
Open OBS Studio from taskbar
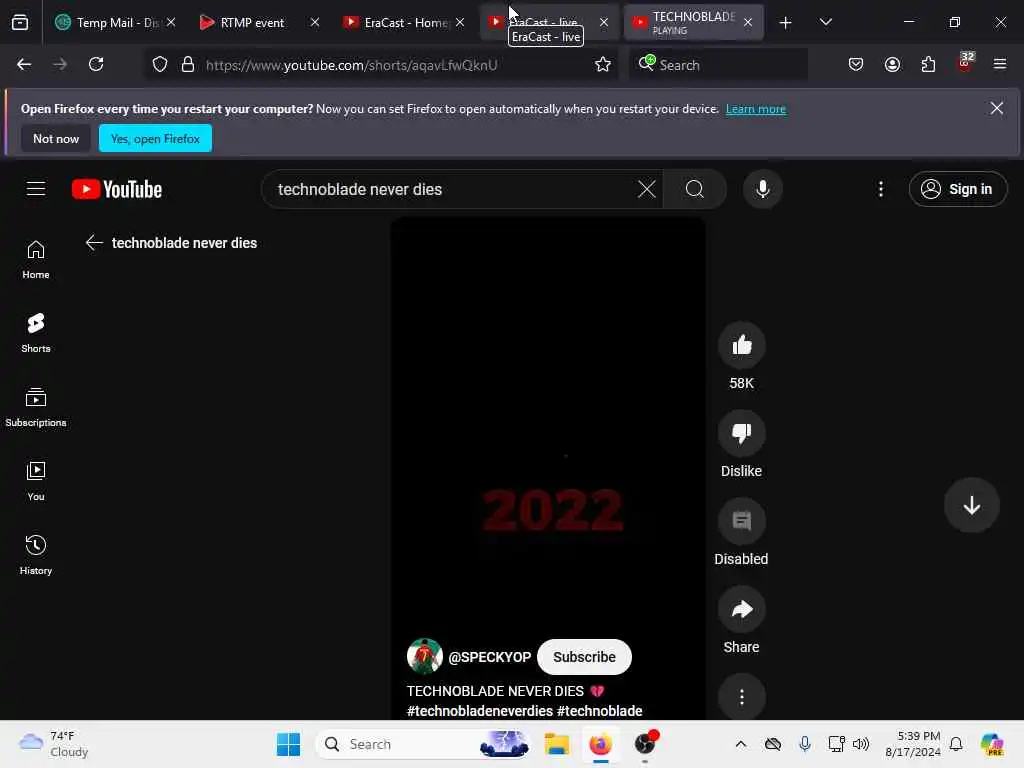pos(645,744)
